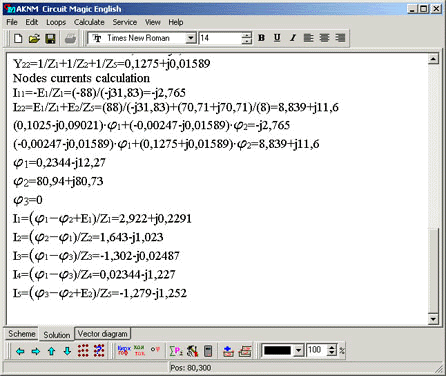Click the scroll up arrow of solution text
The width and height of the screenshot is (446, 376).
click(433, 59)
